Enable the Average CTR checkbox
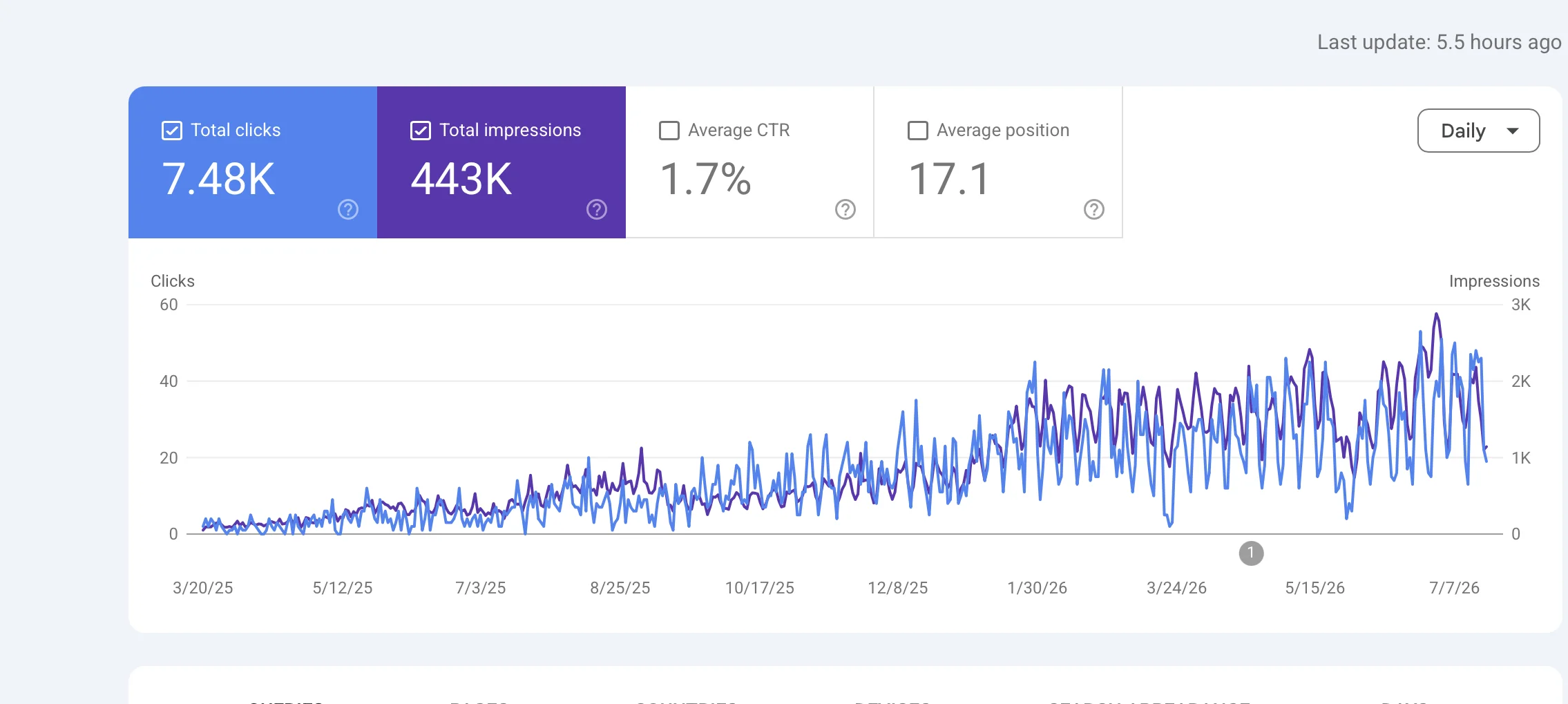 click(x=669, y=131)
